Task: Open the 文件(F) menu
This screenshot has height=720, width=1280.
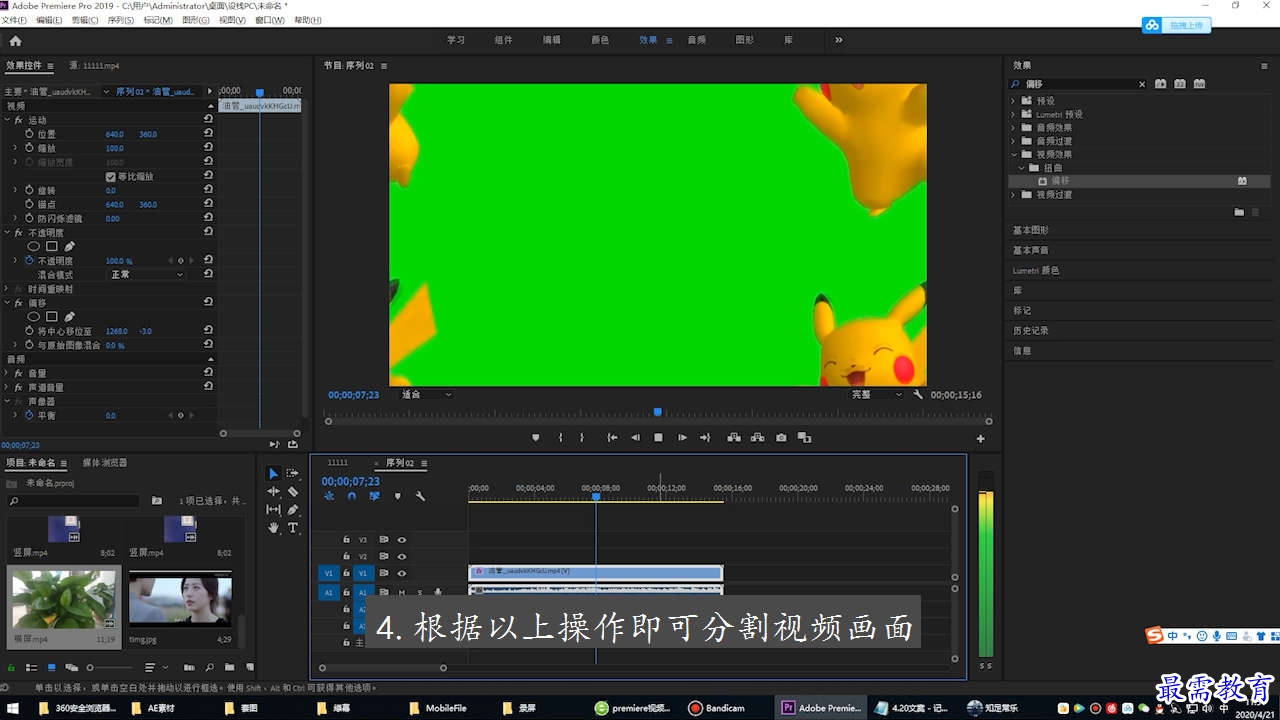Action: pyautogui.click(x=15, y=20)
